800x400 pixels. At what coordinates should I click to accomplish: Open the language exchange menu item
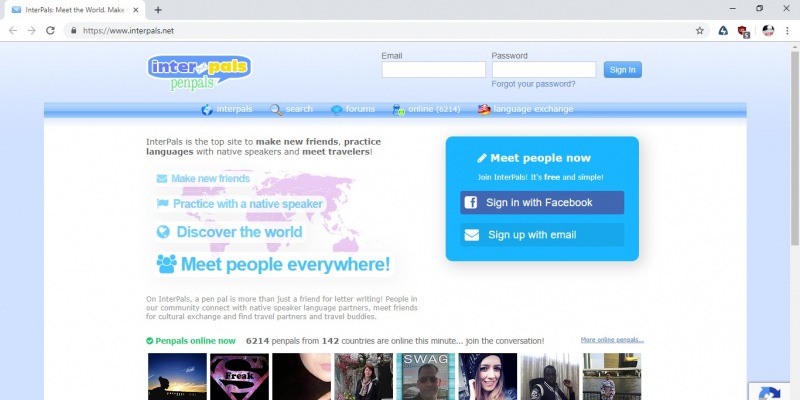coord(533,109)
